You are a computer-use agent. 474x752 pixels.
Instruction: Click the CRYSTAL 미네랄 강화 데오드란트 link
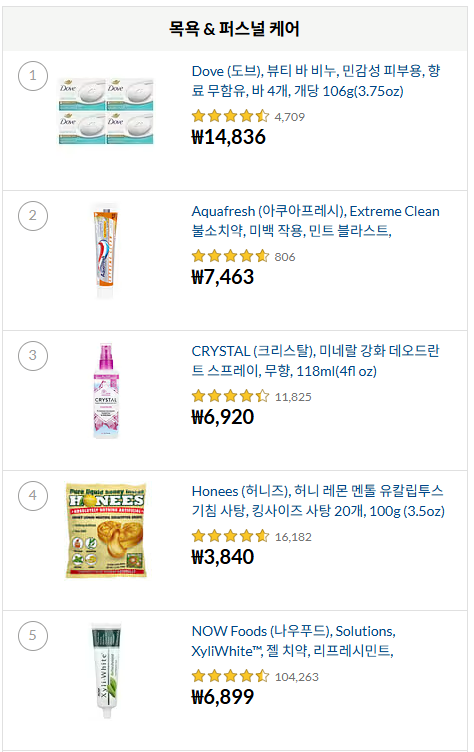[x=315, y=361]
